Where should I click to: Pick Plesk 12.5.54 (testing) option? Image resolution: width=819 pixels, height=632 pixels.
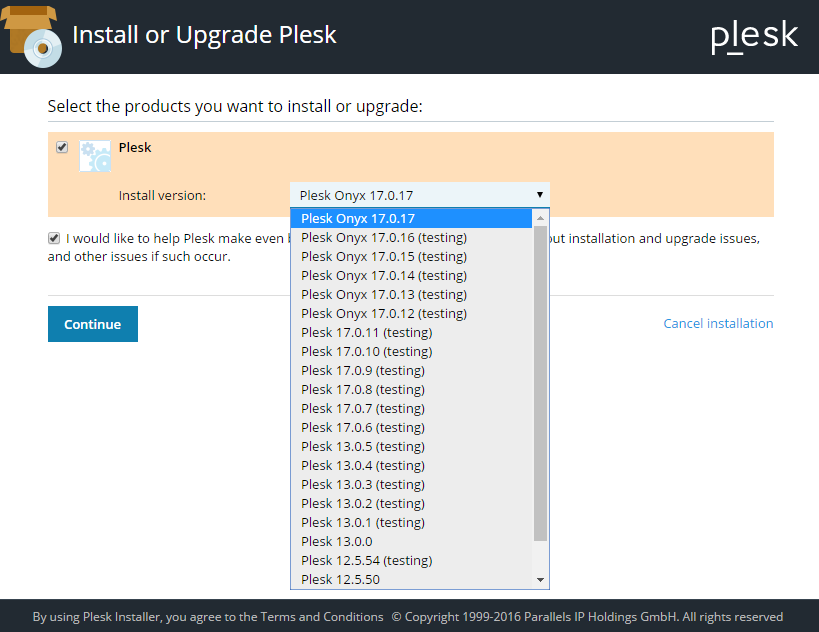coord(366,560)
